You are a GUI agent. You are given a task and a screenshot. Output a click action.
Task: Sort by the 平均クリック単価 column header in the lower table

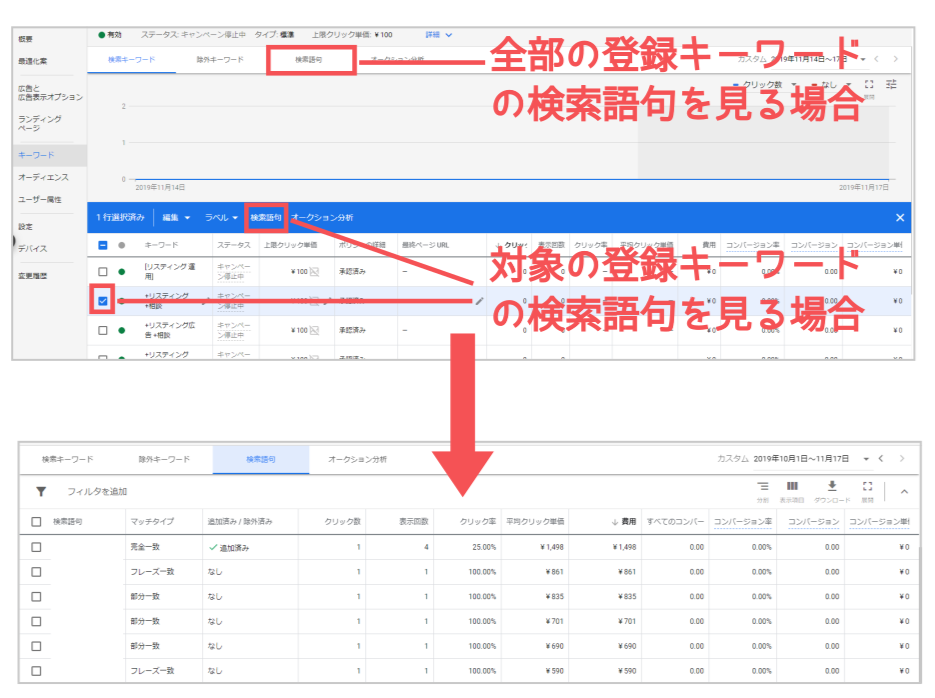[x=535, y=522]
